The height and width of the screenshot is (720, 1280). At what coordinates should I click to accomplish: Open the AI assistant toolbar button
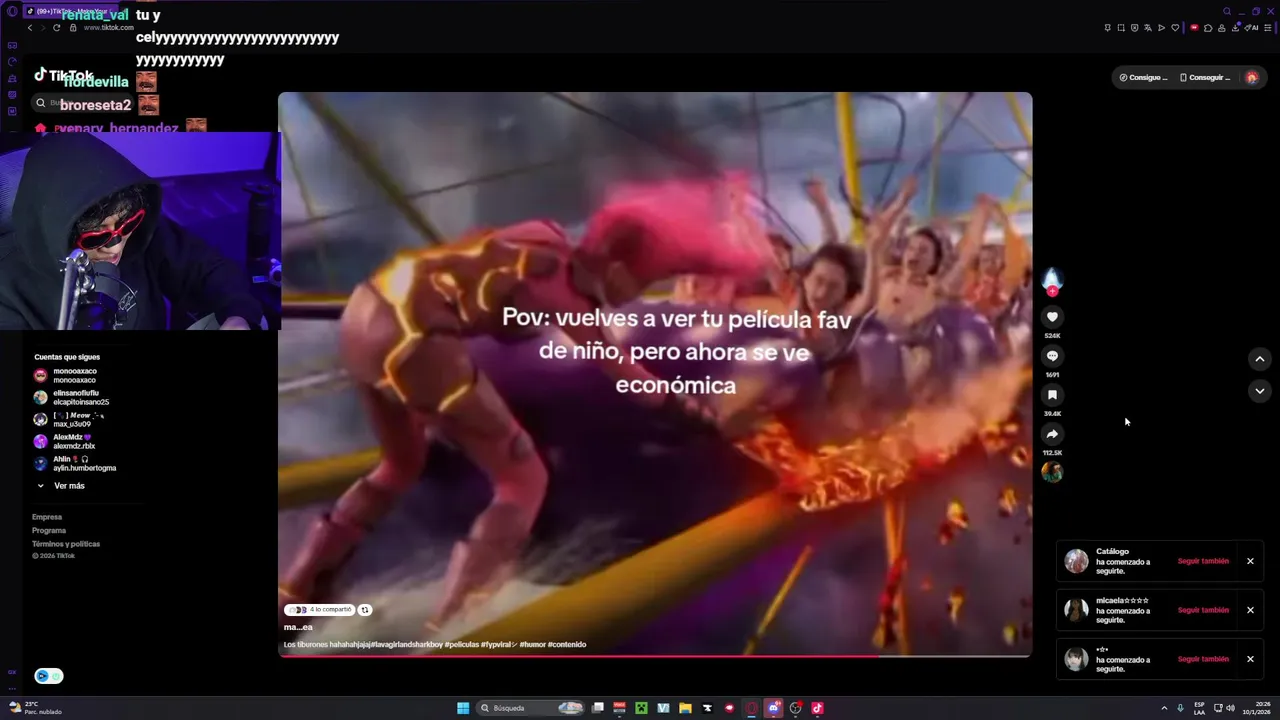tap(1251, 28)
